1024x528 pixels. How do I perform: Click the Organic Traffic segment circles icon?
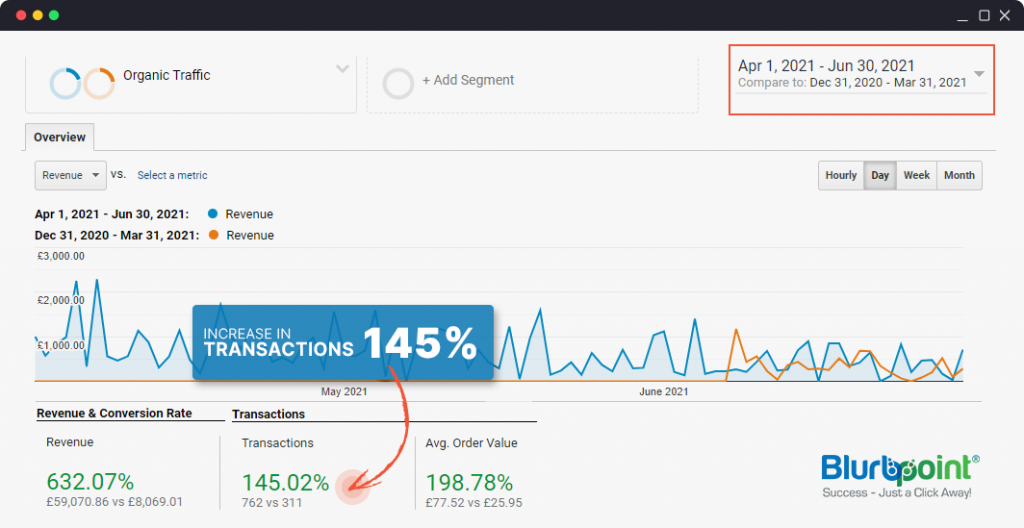(x=82, y=83)
